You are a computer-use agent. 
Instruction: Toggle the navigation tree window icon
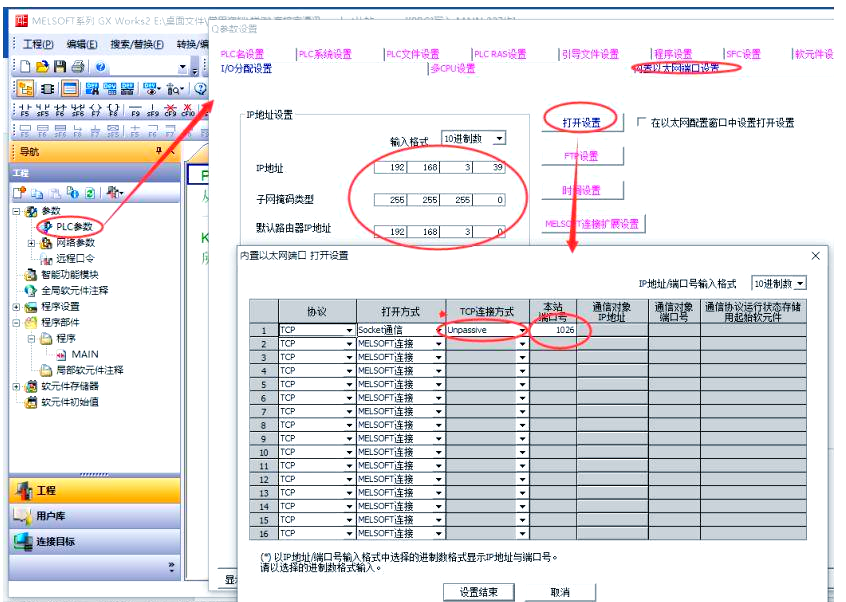(x=25, y=88)
